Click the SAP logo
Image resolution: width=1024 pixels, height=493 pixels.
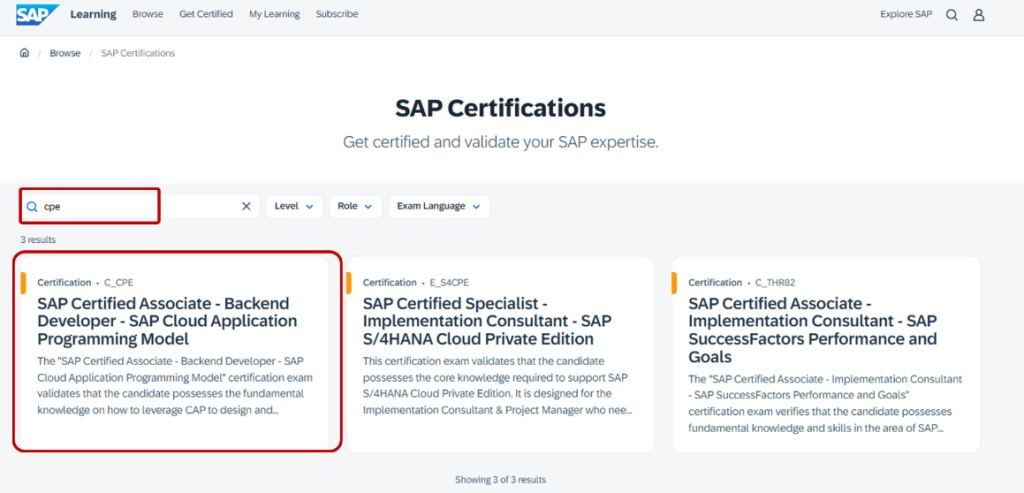[x=38, y=14]
